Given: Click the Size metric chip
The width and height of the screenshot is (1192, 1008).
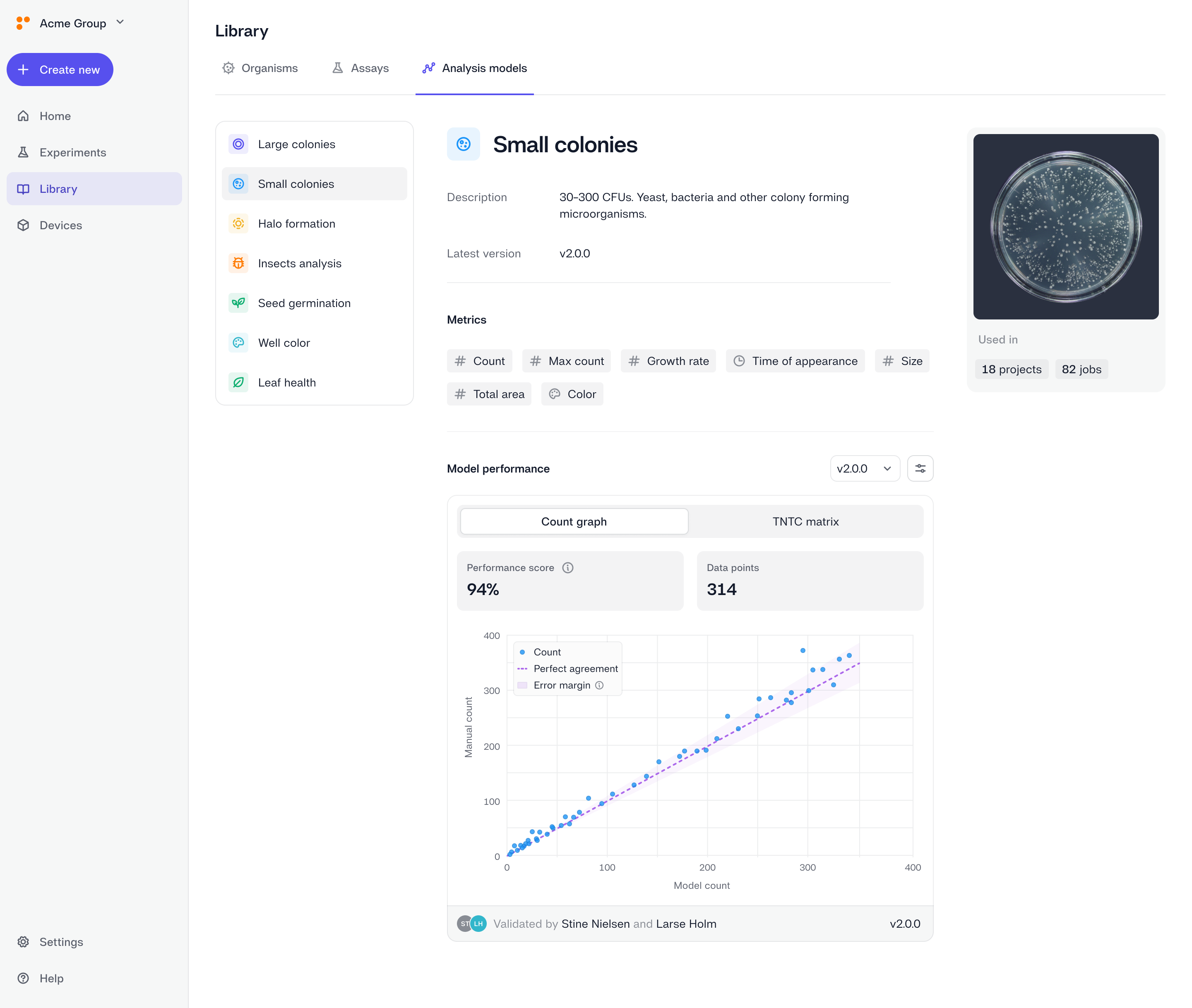Looking at the screenshot, I should click(x=902, y=361).
